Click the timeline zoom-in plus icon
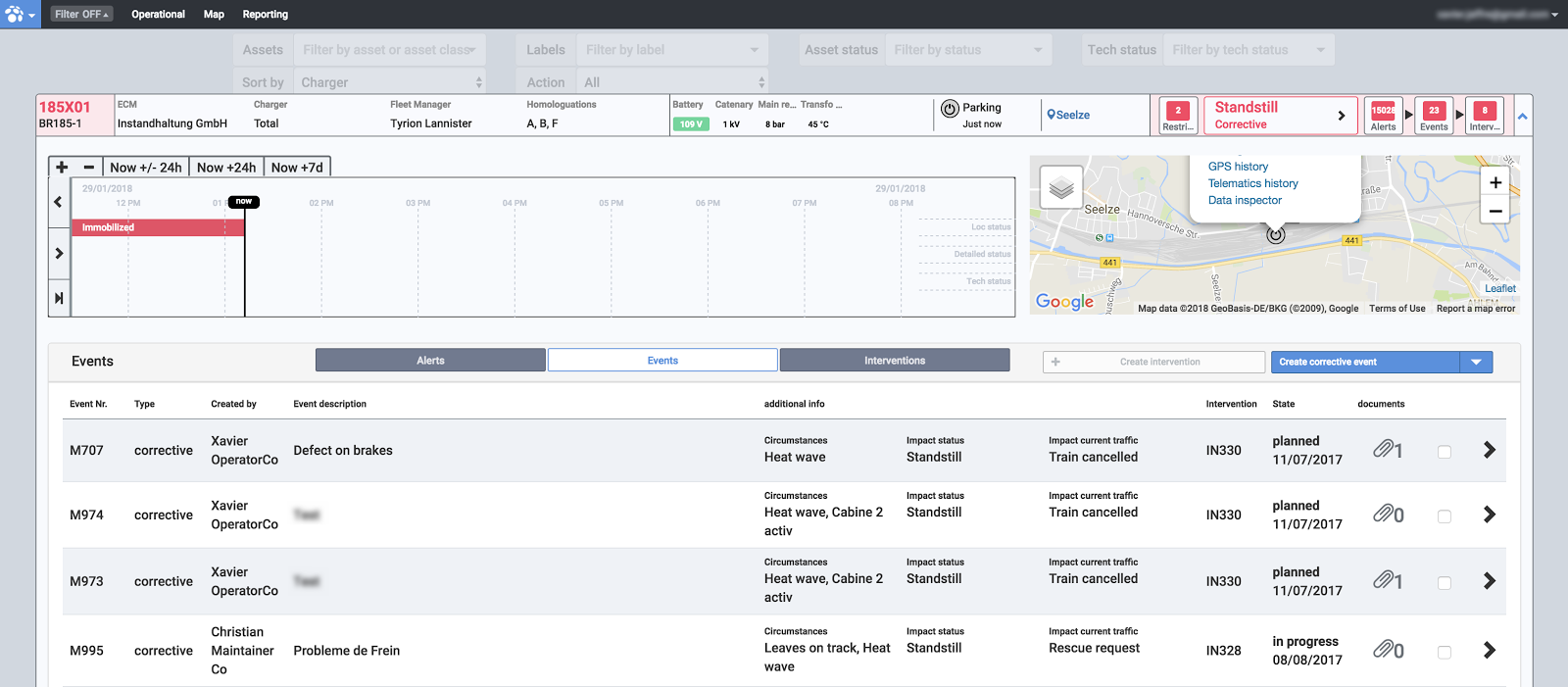The image size is (1568, 687). pyautogui.click(x=62, y=168)
